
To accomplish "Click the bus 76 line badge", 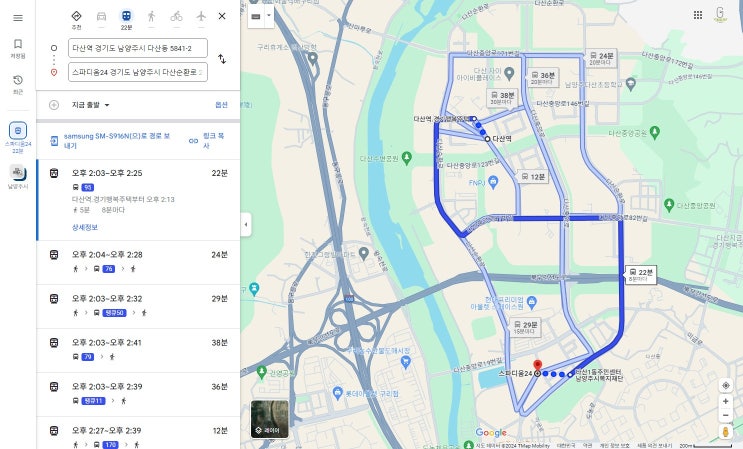I will tap(109, 269).
